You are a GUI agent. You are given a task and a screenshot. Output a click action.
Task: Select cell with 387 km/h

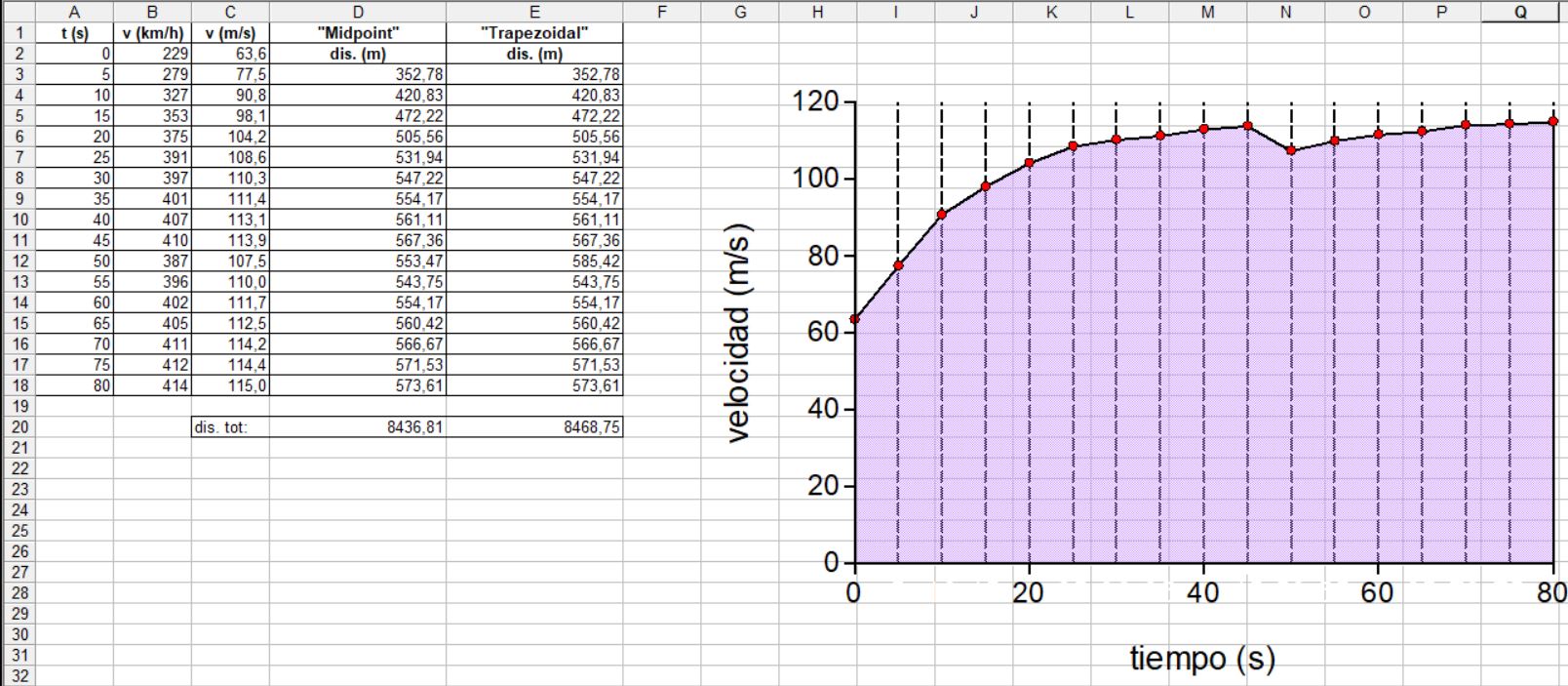[x=152, y=261]
